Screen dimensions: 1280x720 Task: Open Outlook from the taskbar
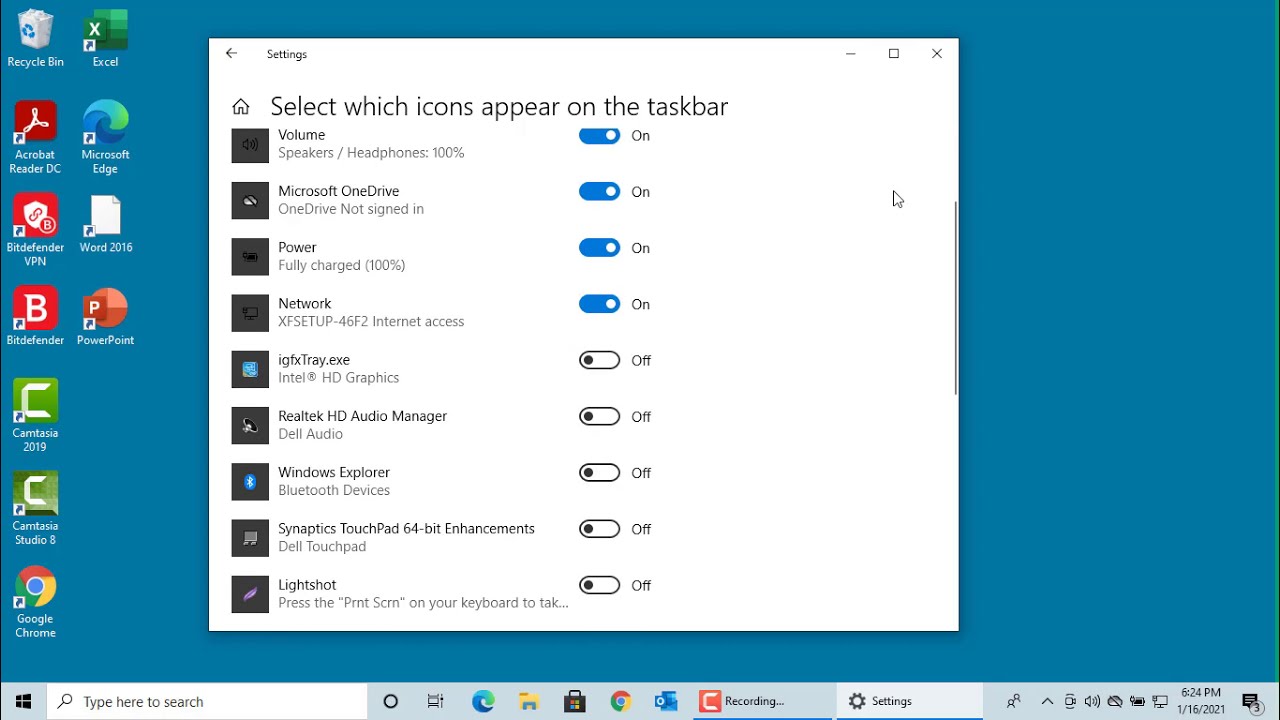tap(667, 702)
